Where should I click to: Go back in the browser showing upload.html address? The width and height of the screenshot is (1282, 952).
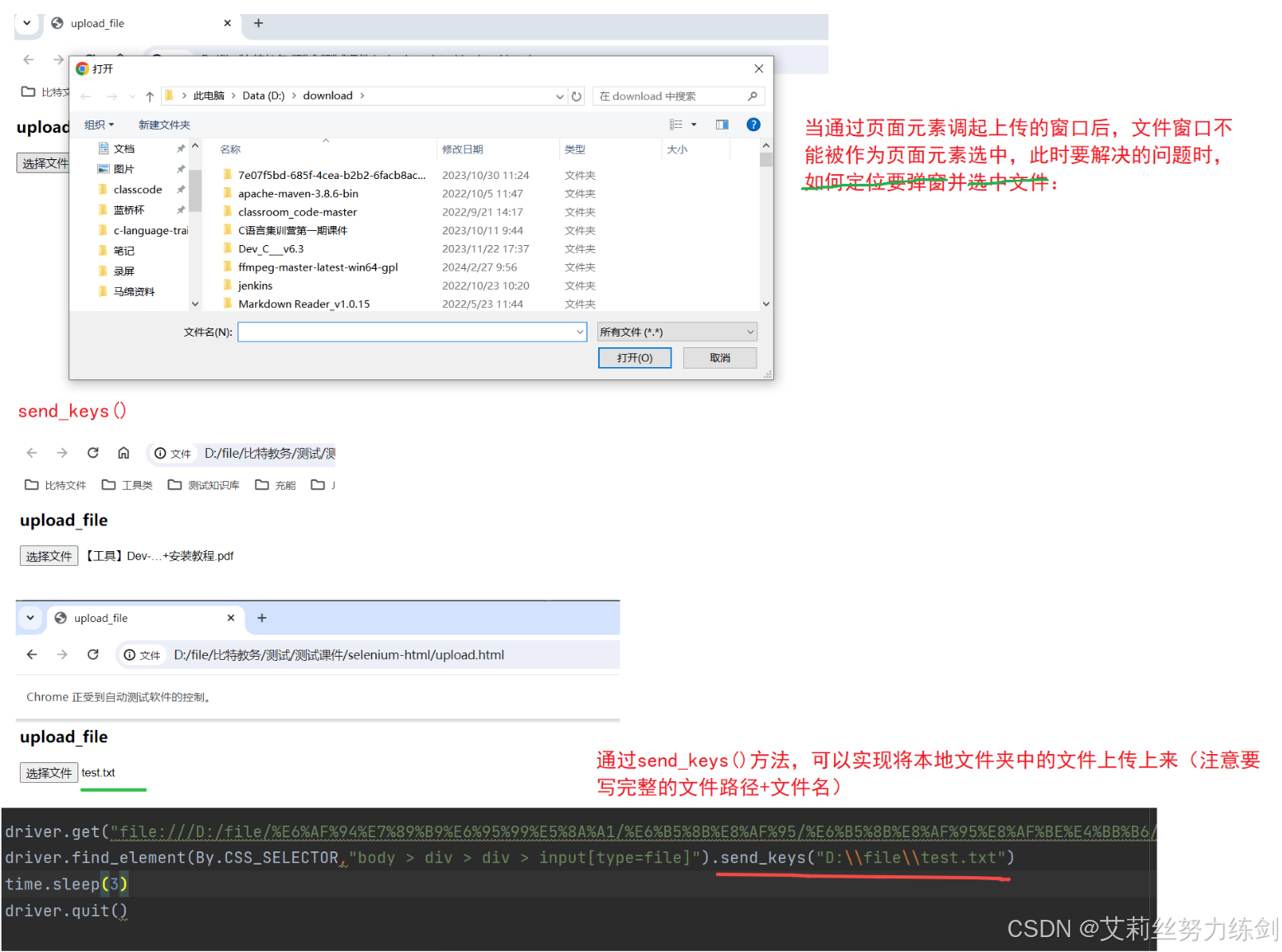[32, 655]
